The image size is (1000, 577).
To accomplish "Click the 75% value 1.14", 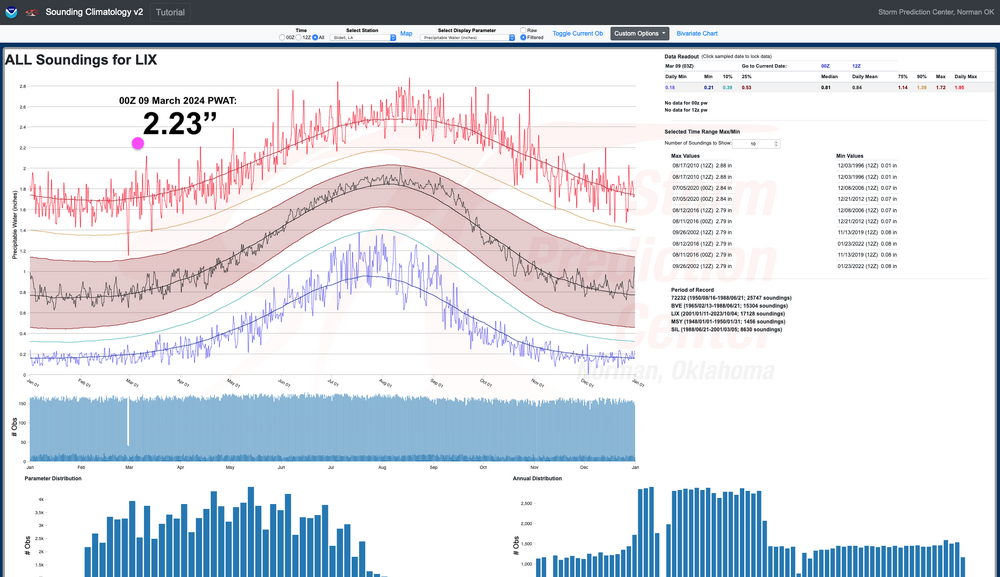I will [x=902, y=88].
